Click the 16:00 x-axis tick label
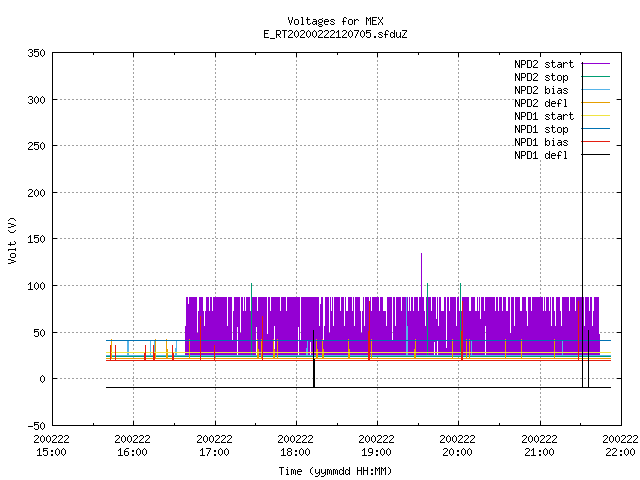Screen dimensions: 640x480 [x=132, y=452]
